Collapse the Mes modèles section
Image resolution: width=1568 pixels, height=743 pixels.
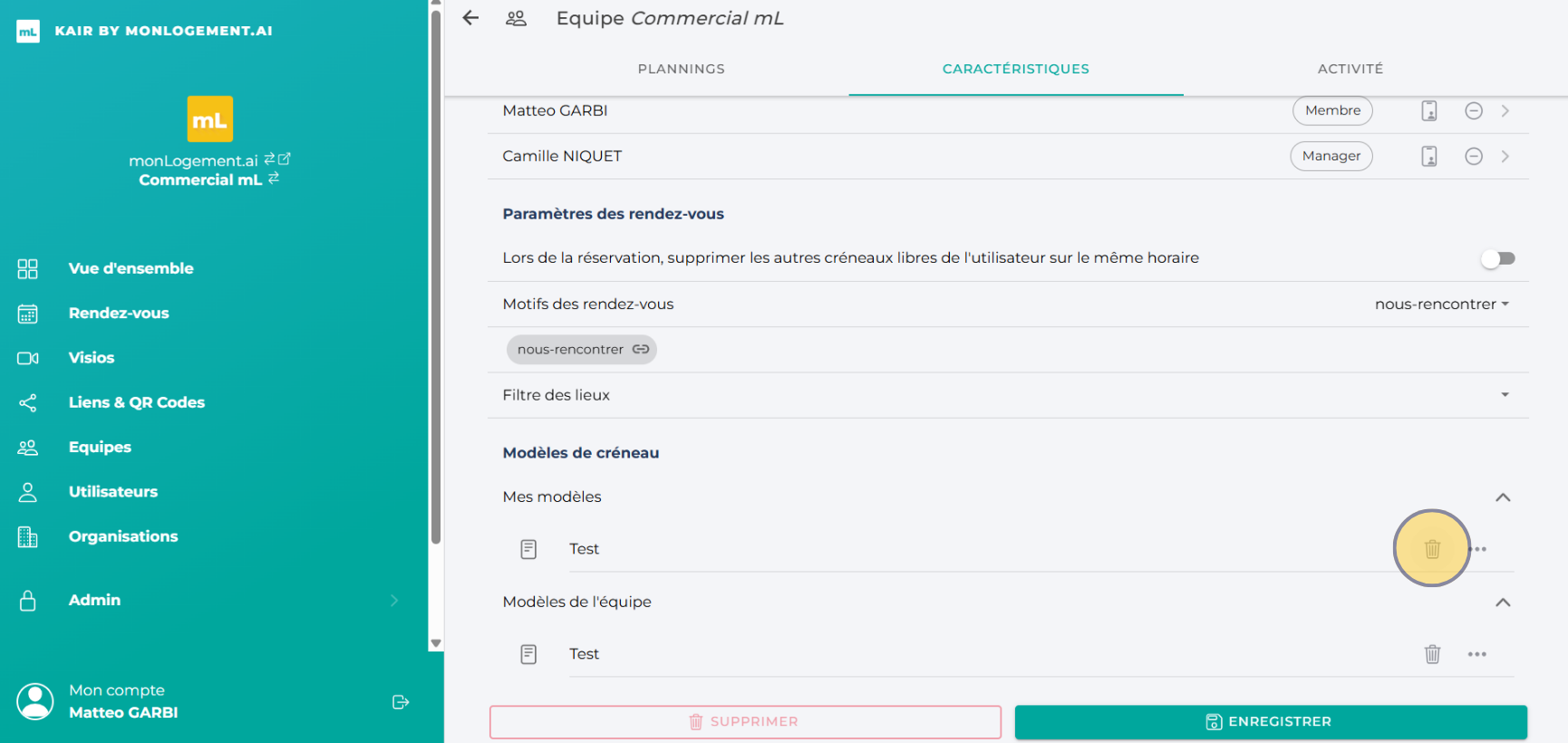(x=1502, y=497)
